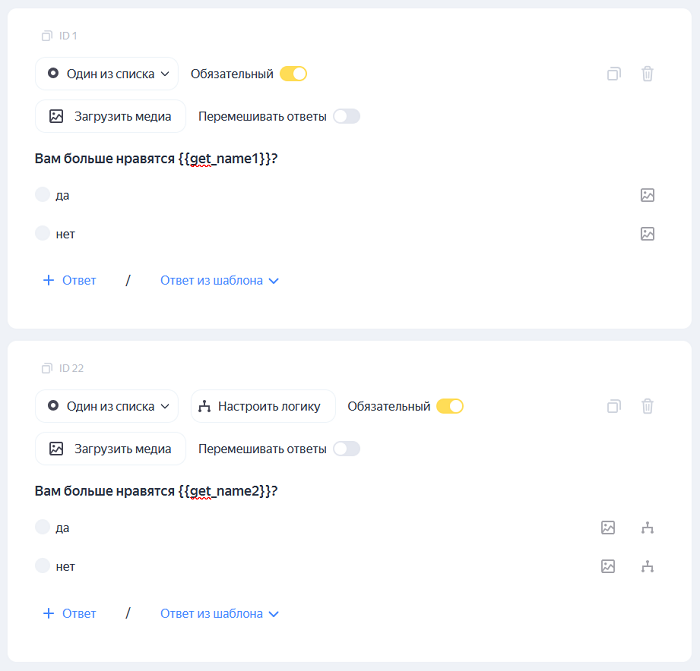The height and width of the screenshot is (671, 700).
Task: Click 'Настроить логику' button in ID 22
Action: pyautogui.click(x=263, y=407)
